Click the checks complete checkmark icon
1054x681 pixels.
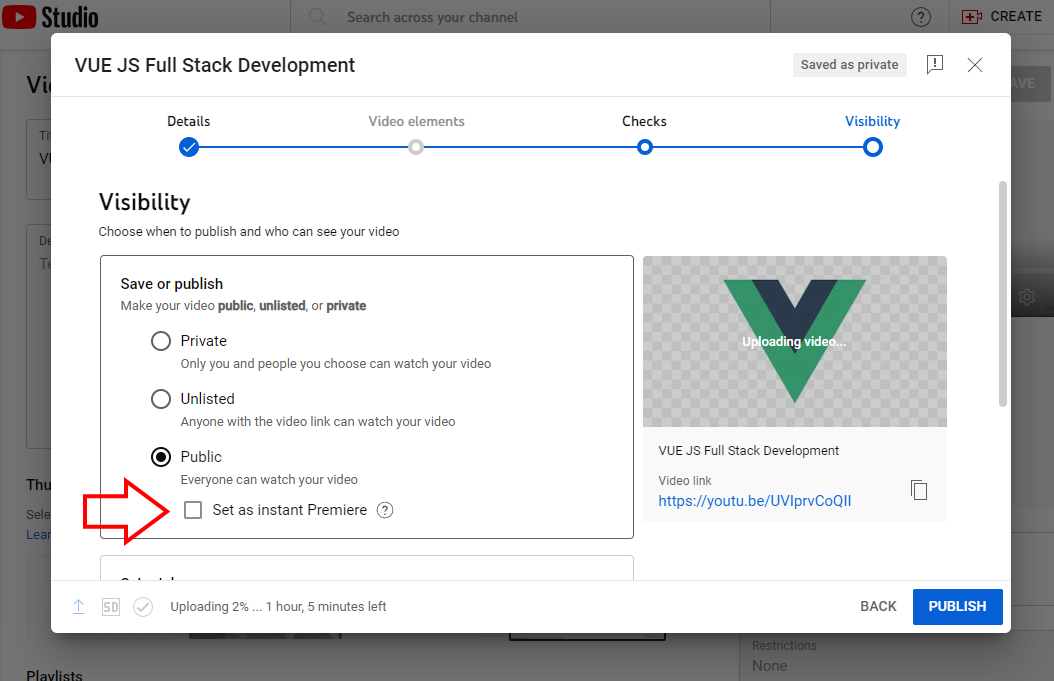coord(143,607)
